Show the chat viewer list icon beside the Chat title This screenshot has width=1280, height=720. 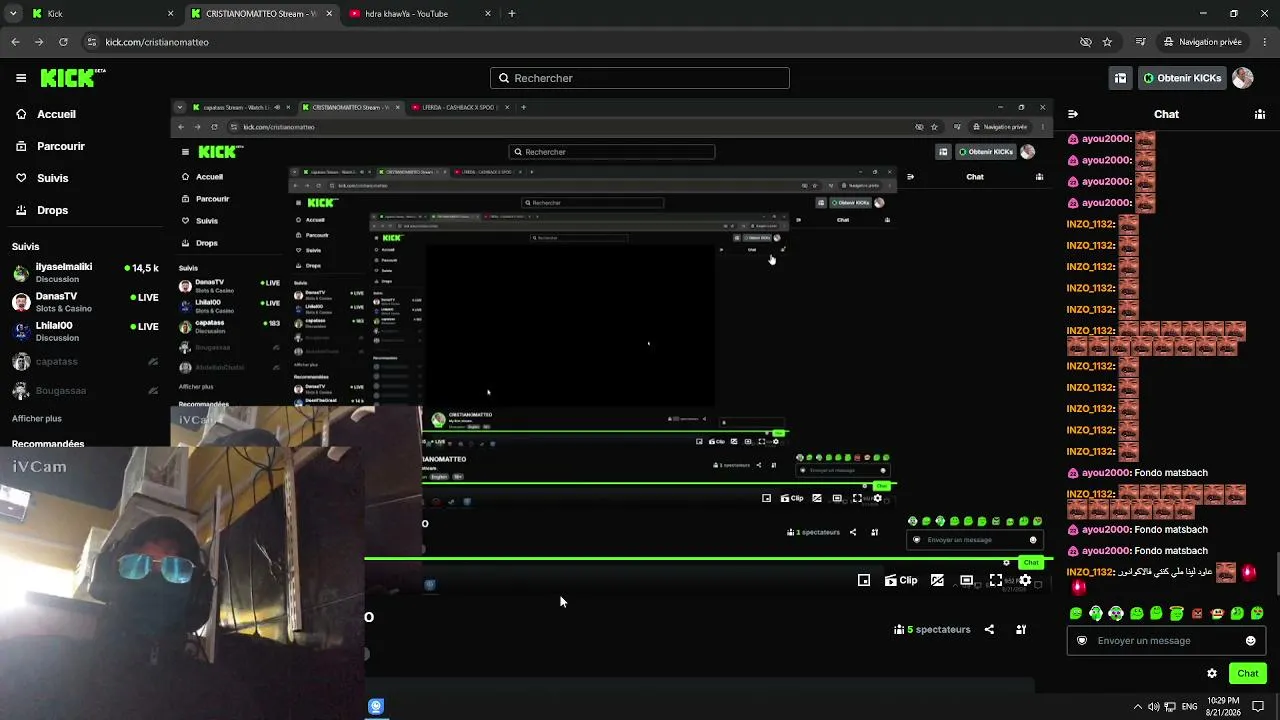coord(1260,114)
